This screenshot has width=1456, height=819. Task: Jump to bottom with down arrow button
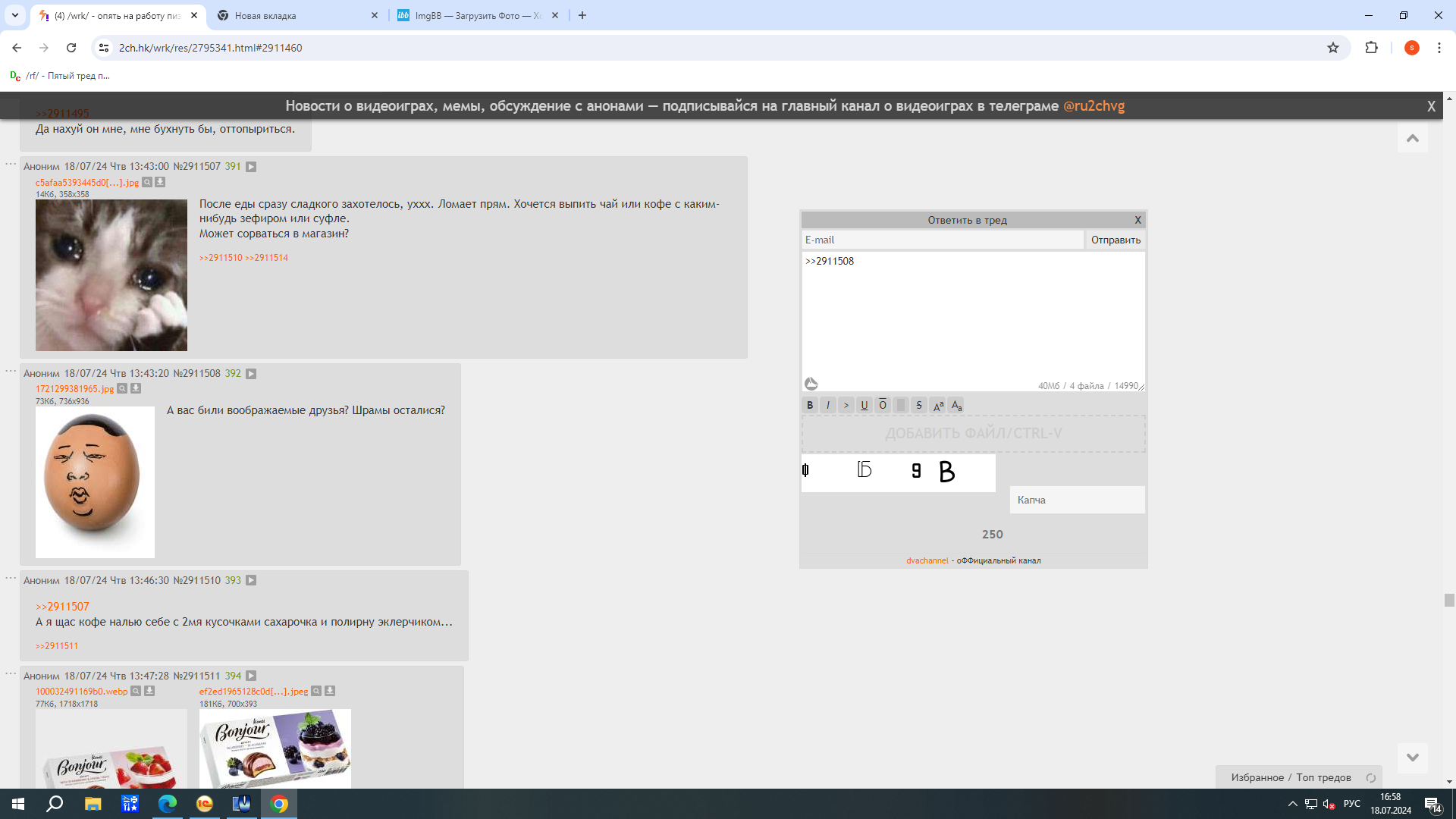pos(1412,758)
